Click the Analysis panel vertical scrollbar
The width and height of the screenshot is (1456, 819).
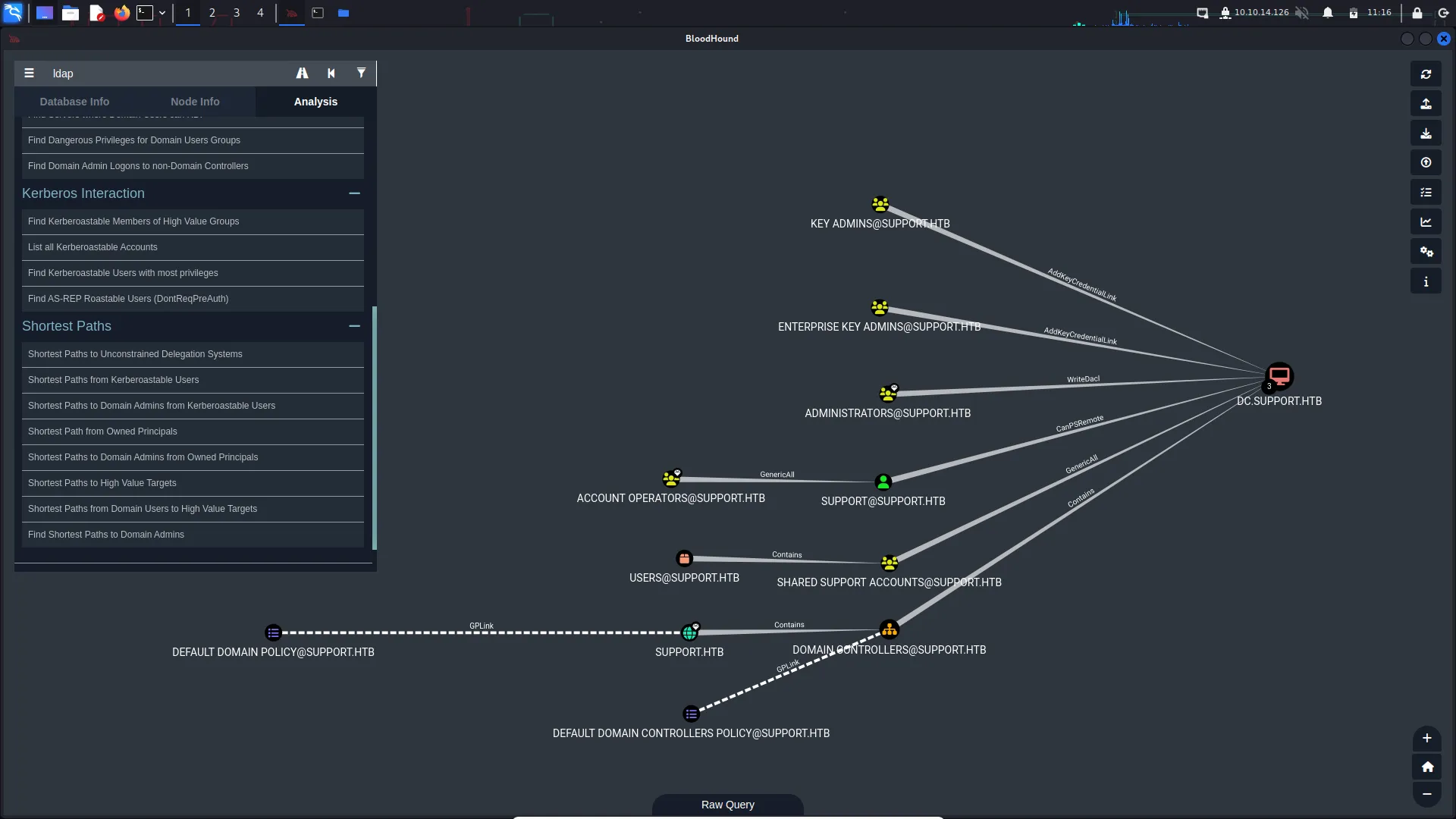tap(374, 428)
